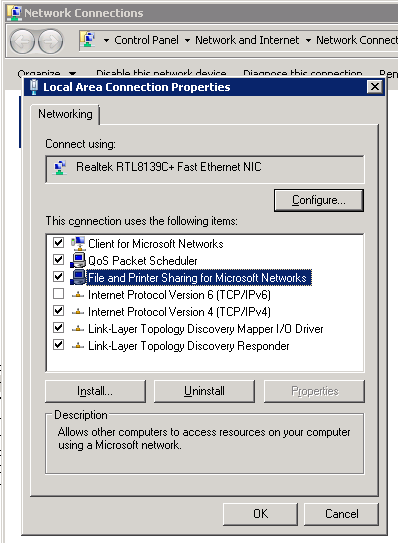Expand dropdown arrow after Network and Internet
398x543 pixels.
tap(308, 41)
